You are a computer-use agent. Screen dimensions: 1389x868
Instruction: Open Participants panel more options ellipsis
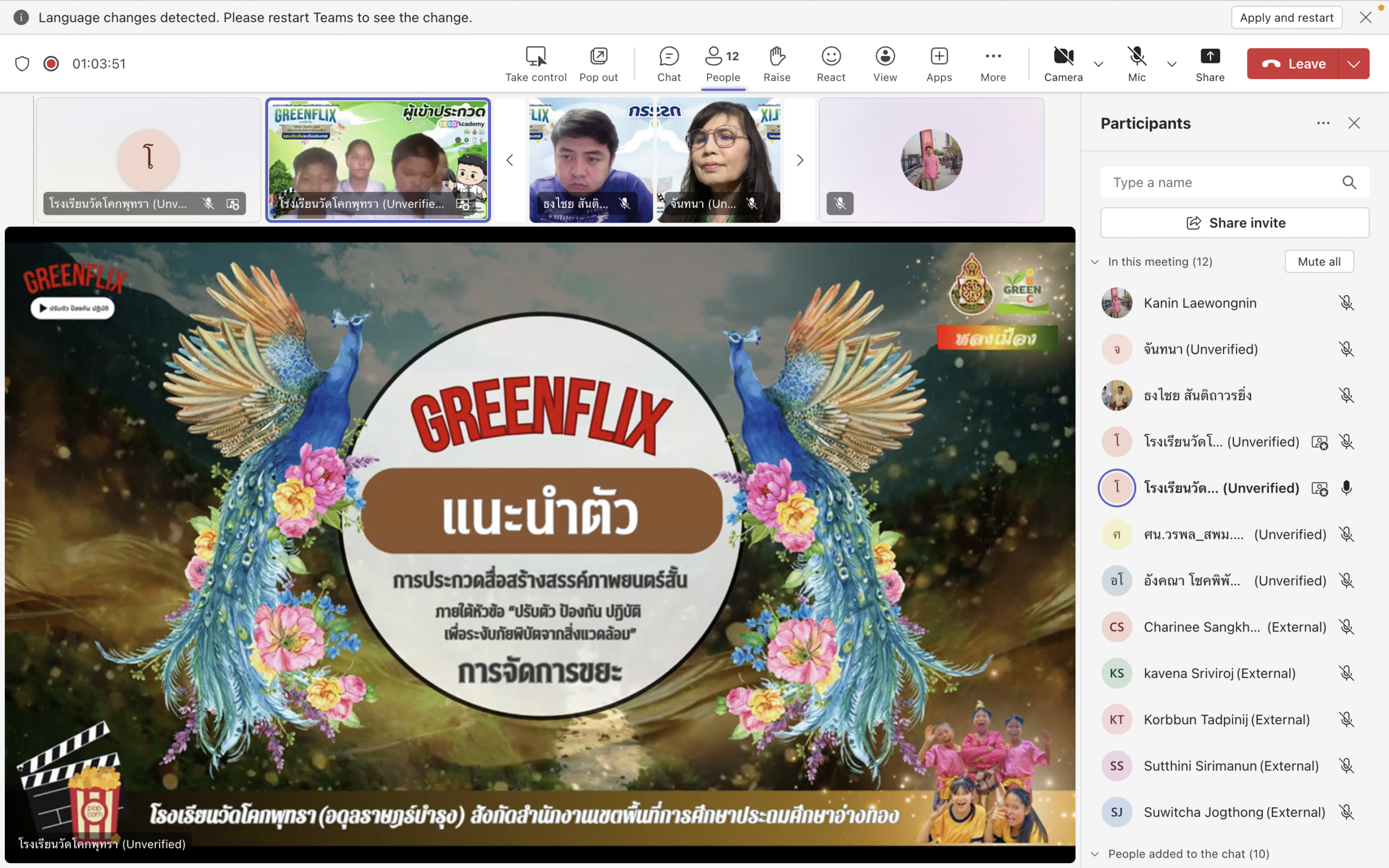click(1323, 123)
